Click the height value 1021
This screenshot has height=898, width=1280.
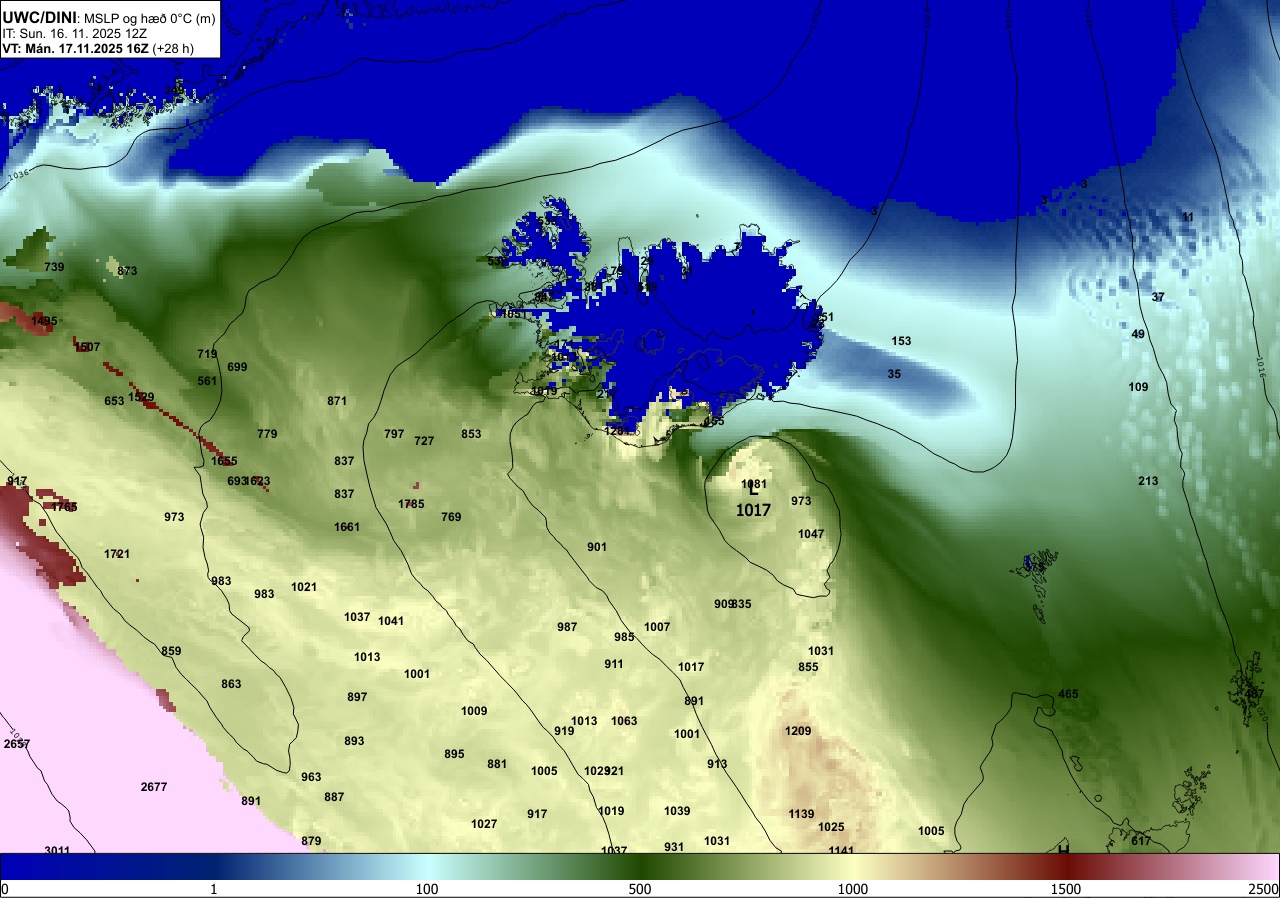304,587
